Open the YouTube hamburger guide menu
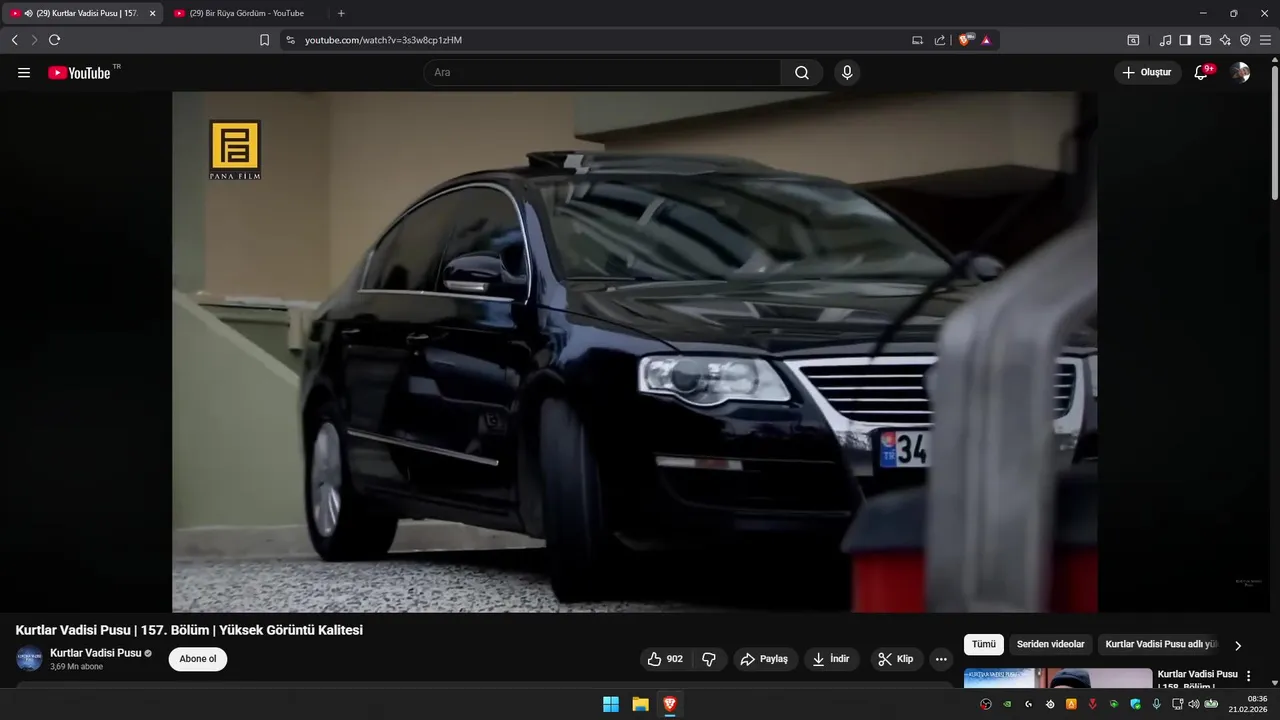1280x720 pixels. tap(24, 73)
